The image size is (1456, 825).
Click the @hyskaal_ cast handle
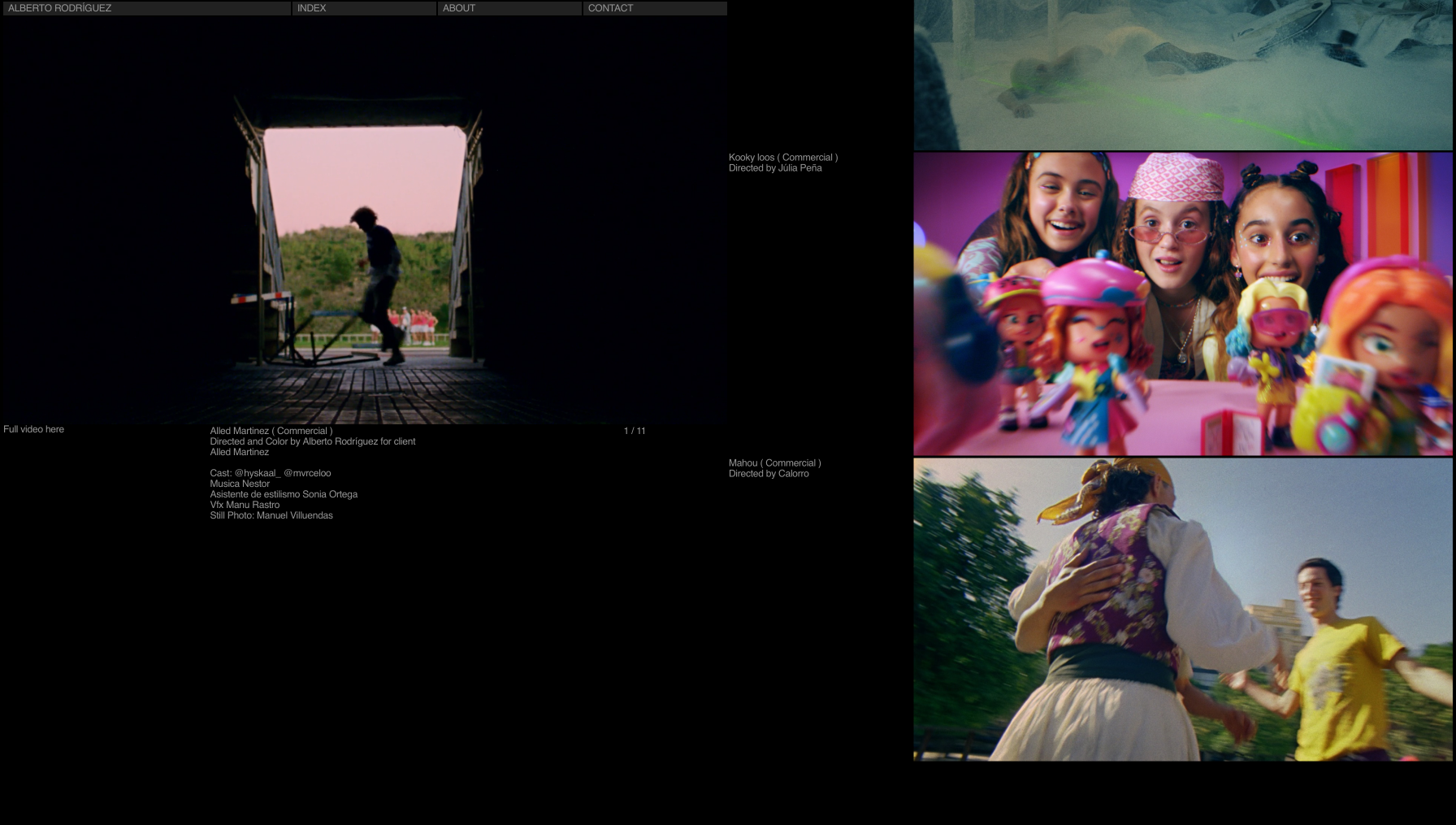(x=258, y=473)
